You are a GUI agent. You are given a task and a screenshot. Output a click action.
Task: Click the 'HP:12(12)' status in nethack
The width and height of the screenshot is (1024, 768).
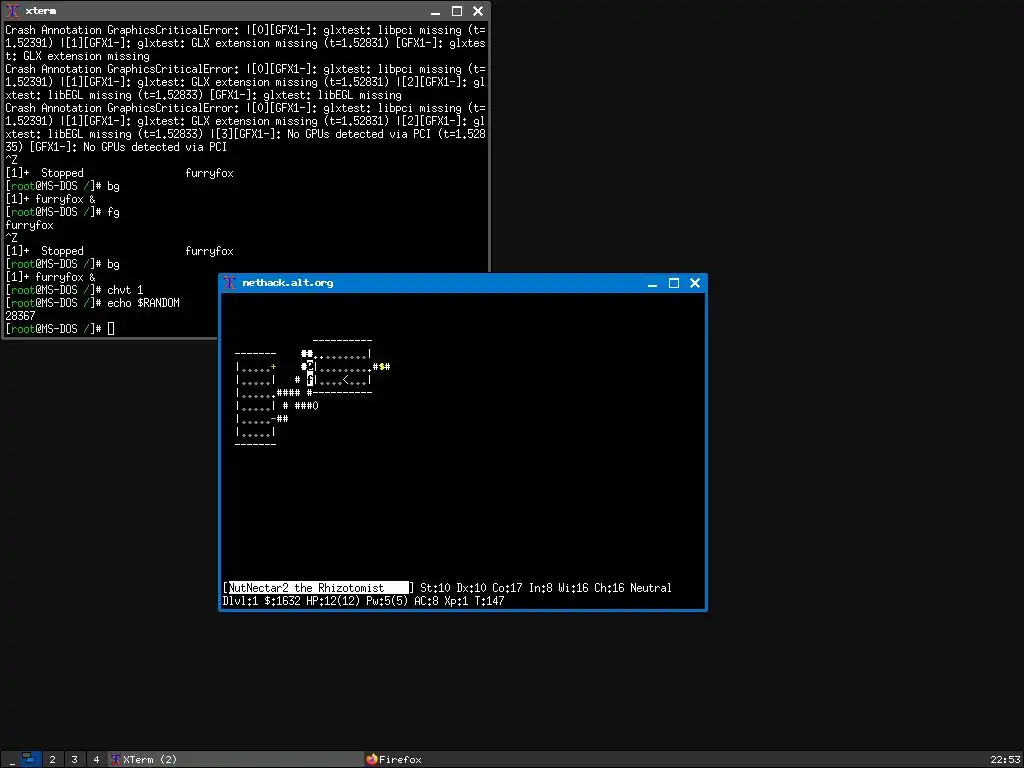(x=333, y=601)
